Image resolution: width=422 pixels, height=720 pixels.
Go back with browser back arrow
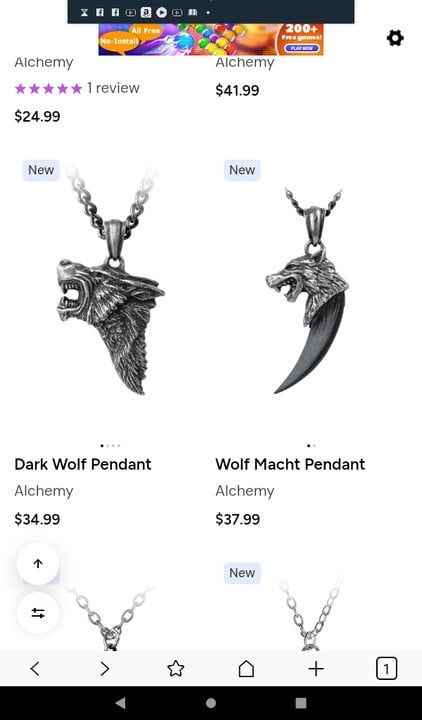click(x=35, y=669)
